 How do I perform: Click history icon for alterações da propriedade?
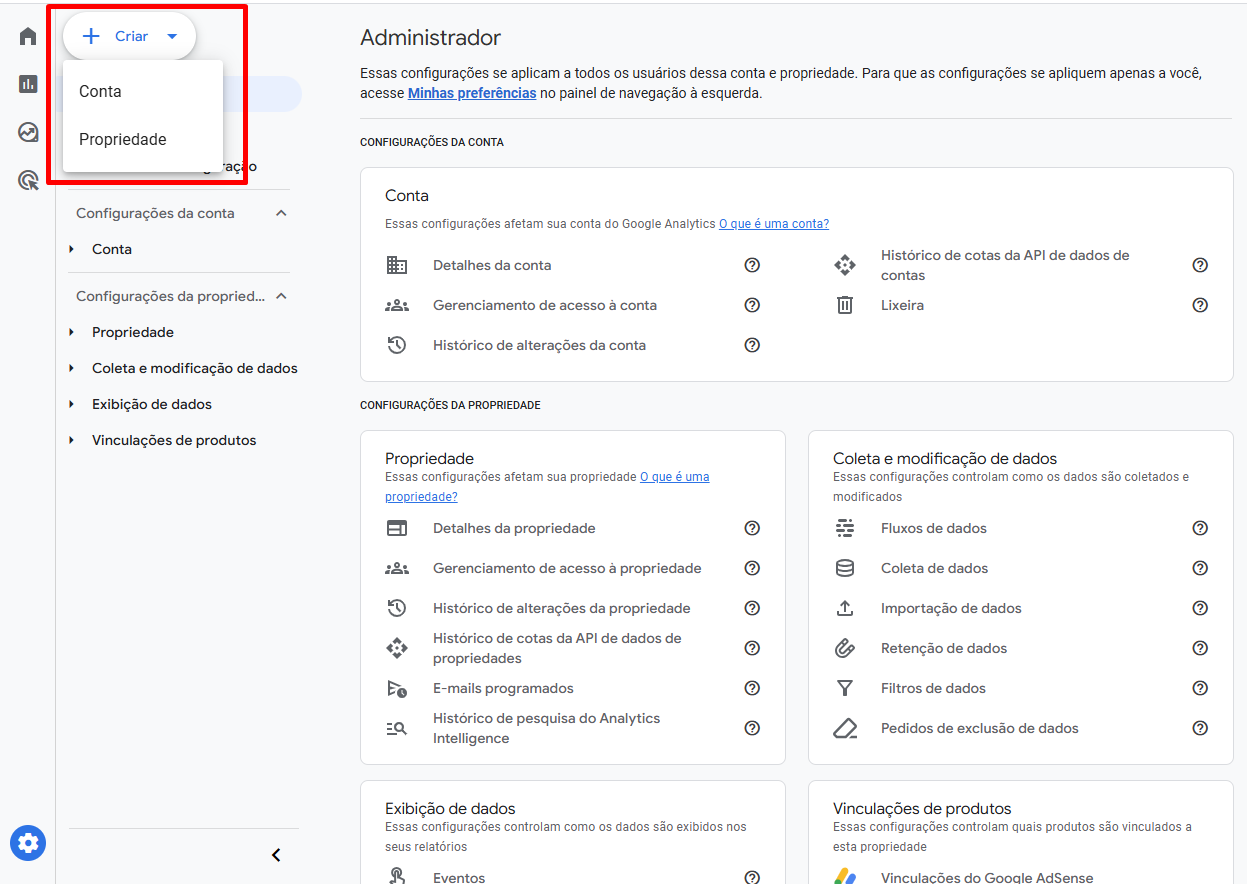pyautogui.click(x=397, y=608)
